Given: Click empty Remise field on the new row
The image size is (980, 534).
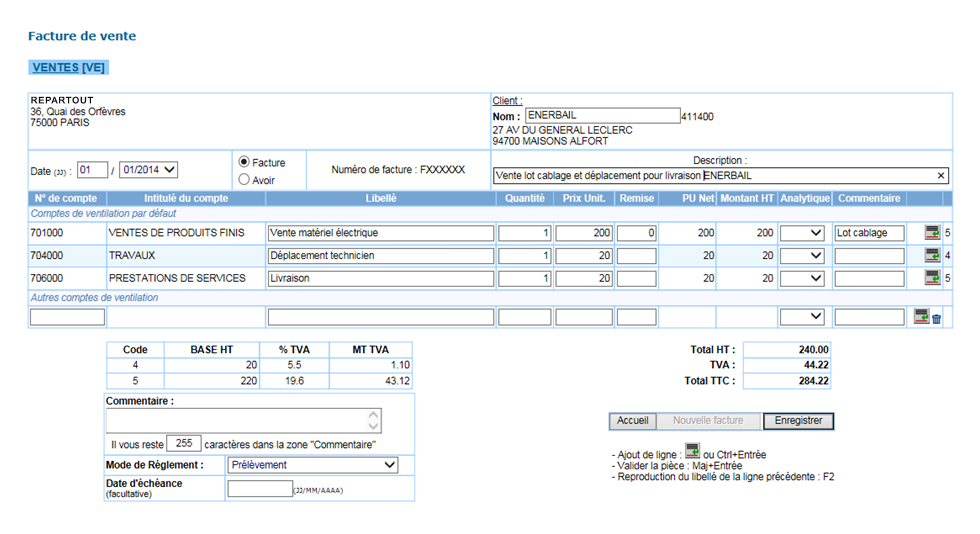Looking at the screenshot, I should 636,317.
